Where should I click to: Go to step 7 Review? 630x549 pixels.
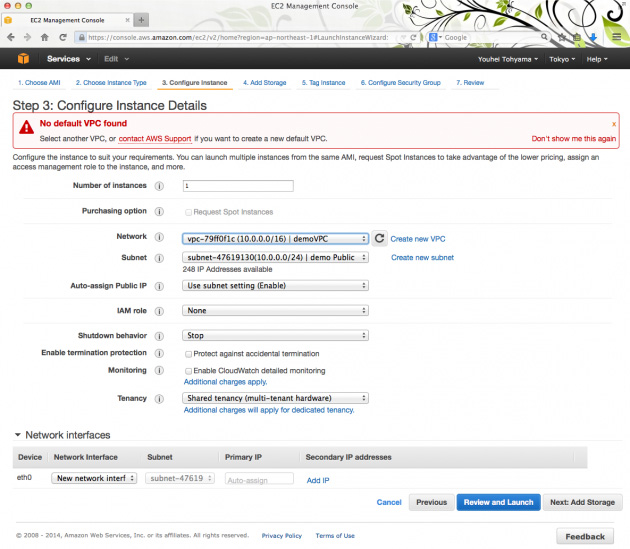[470, 82]
